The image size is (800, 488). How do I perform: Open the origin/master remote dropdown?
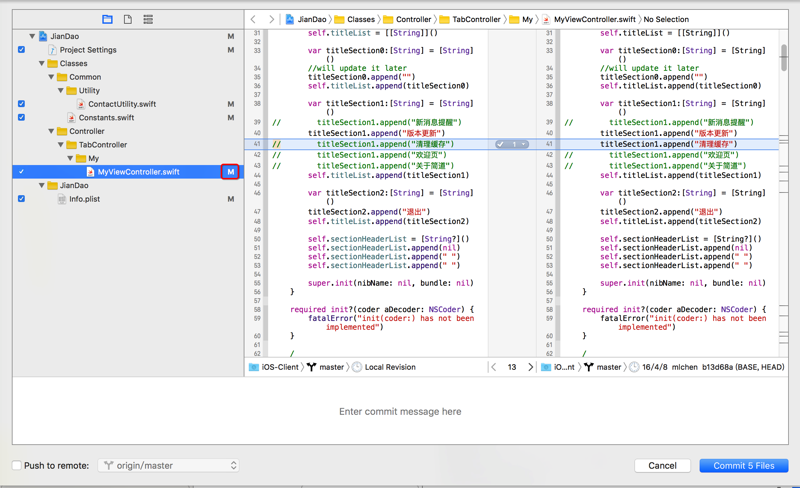point(169,465)
